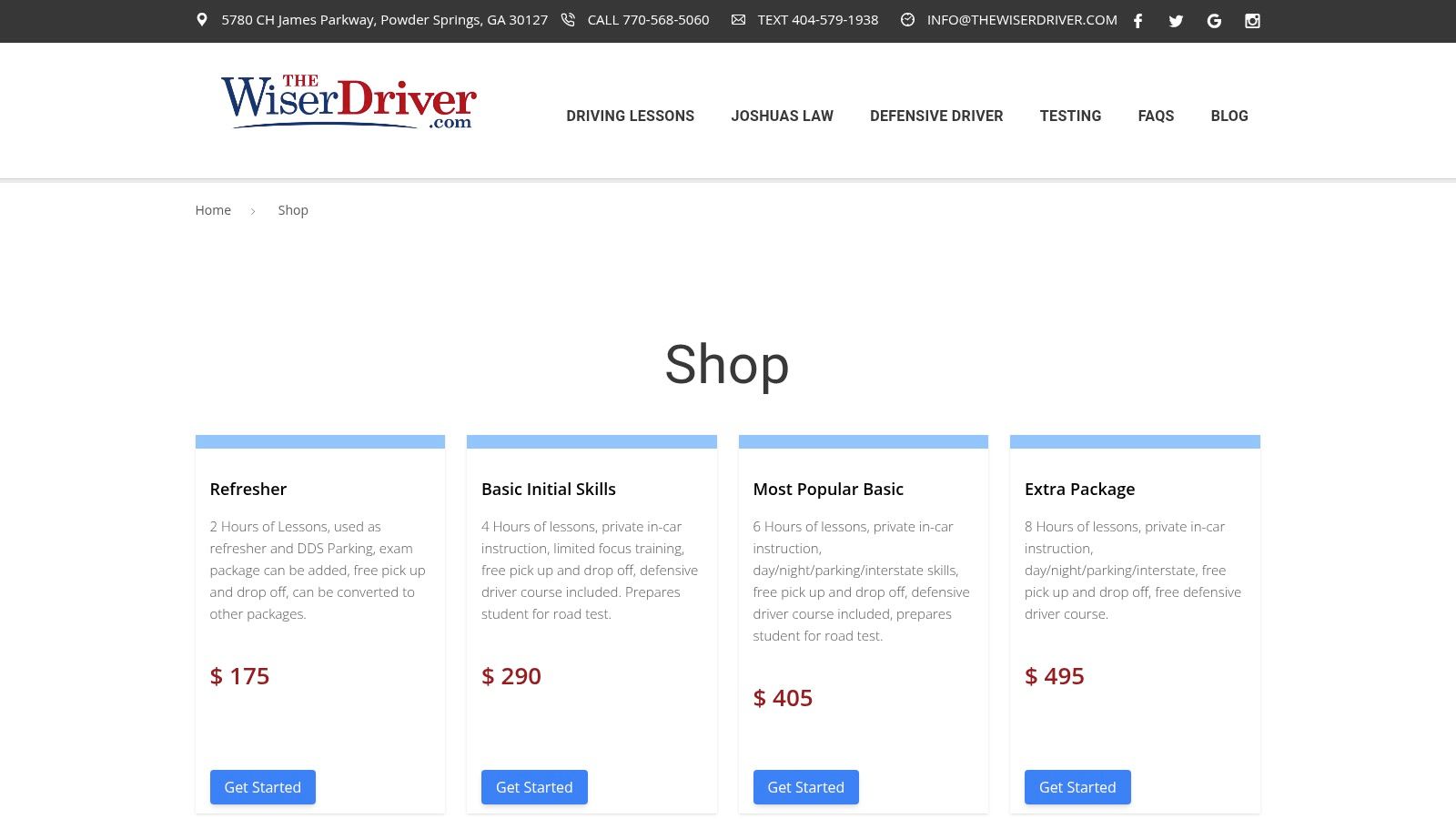Open the Instagram icon link
1456x819 pixels.
click(1252, 21)
